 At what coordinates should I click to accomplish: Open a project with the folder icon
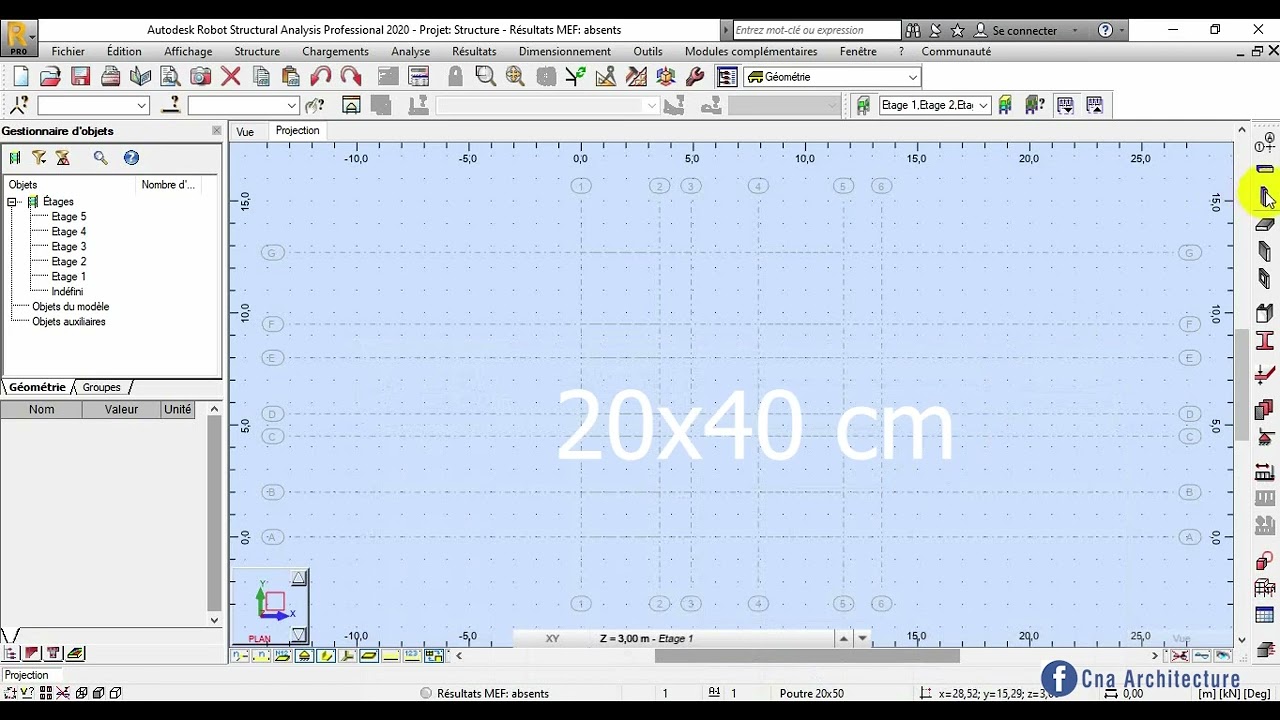click(50, 77)
